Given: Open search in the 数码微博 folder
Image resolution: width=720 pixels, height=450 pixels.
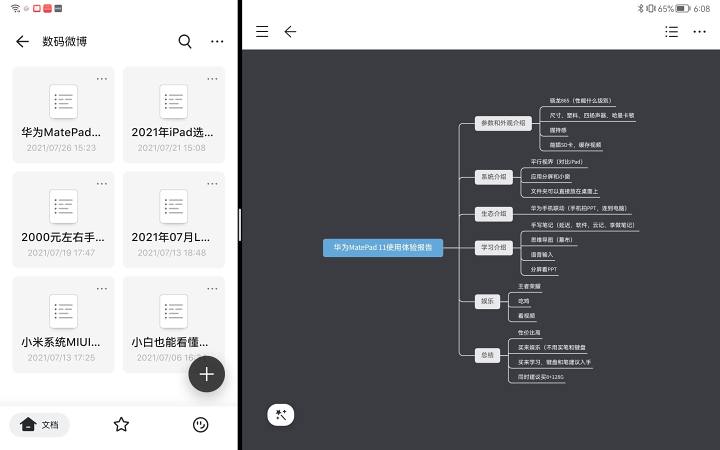Looking at the screenshot, I should click(185, 41).
